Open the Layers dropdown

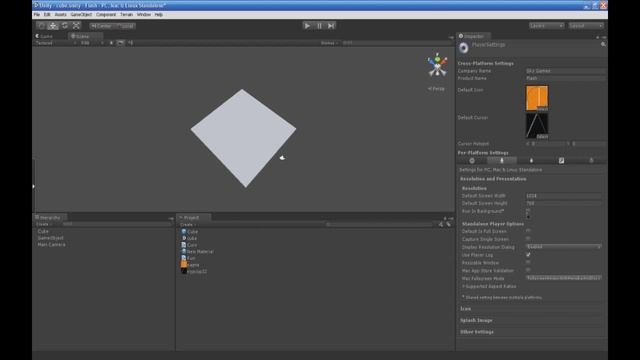(x=547, y=26)
